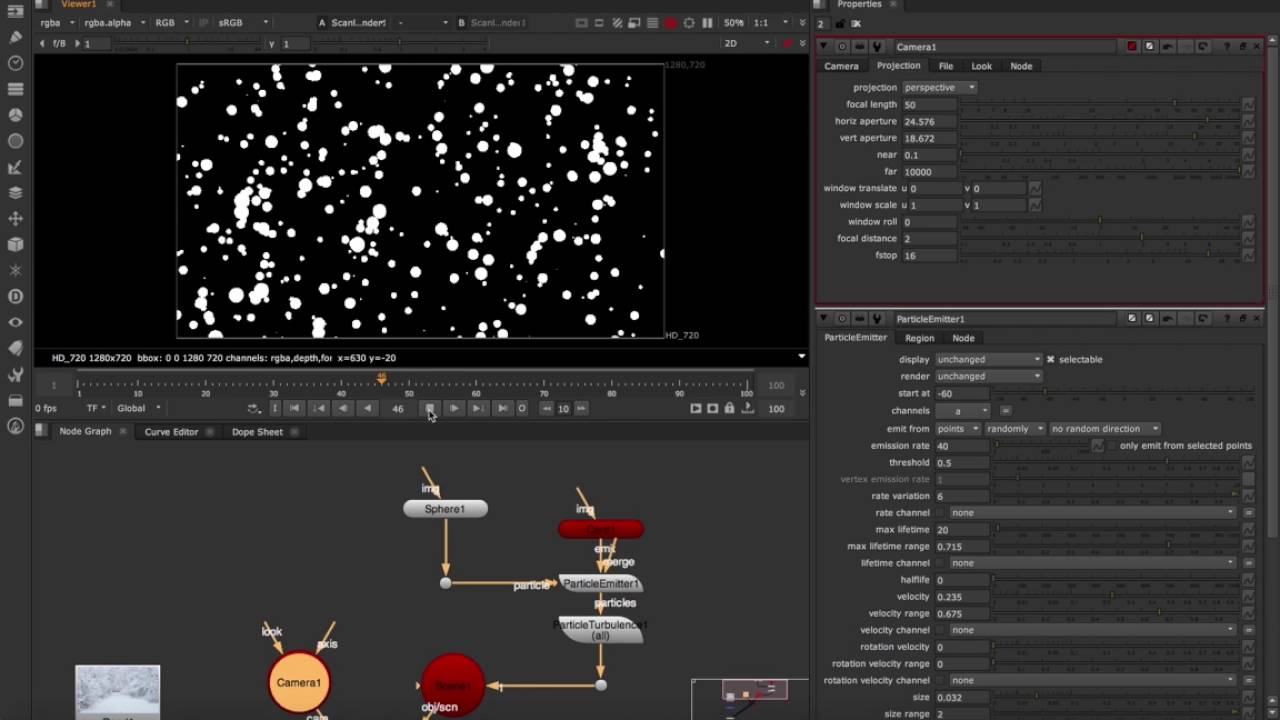
Task: Open the Time nodes clock icon
Action: 15,63
